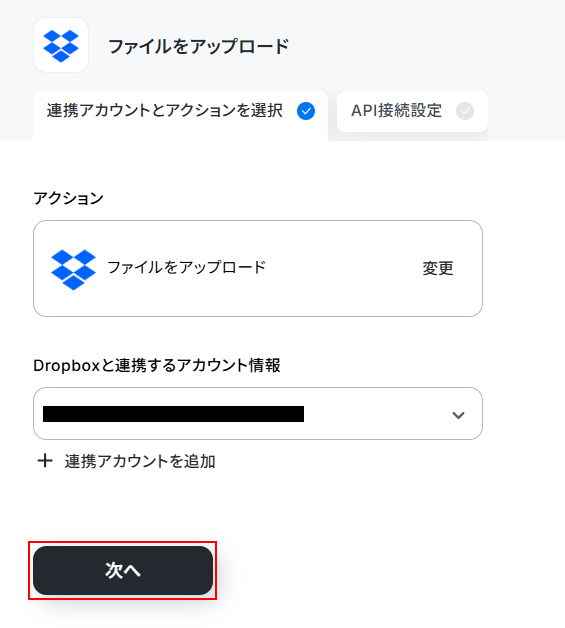Click the plus icon to add an account

click(45, 461)
